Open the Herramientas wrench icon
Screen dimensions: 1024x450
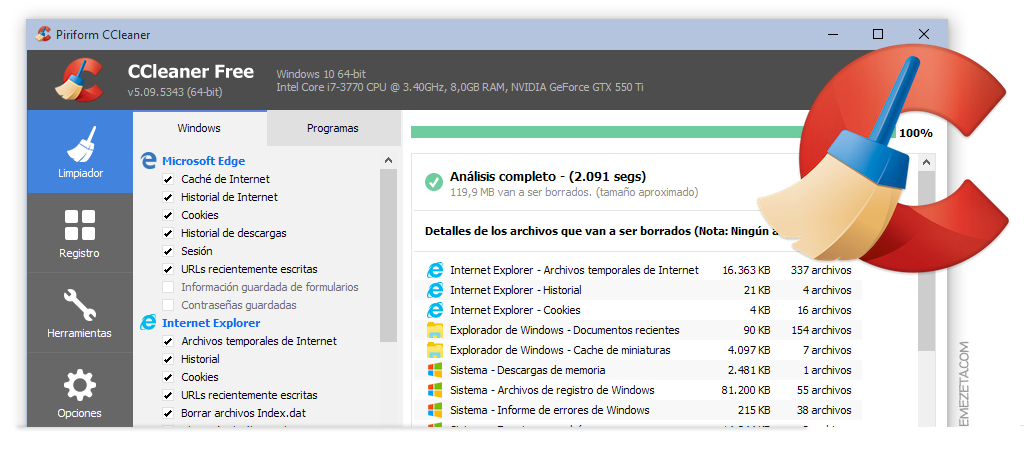click(80, 304)
